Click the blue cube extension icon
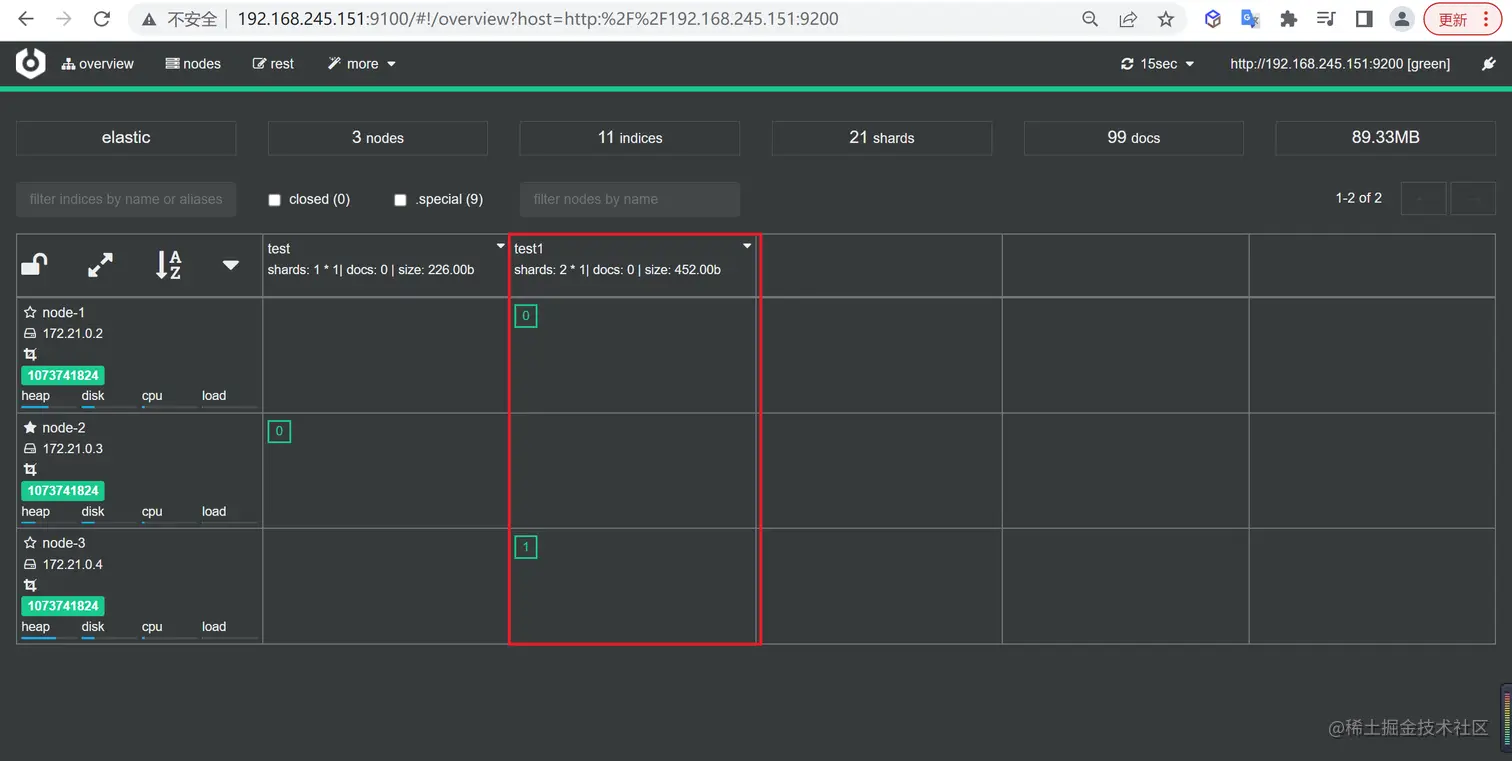The width and height of the screenshot is (1512, 761). click(x=1212, y=19)
